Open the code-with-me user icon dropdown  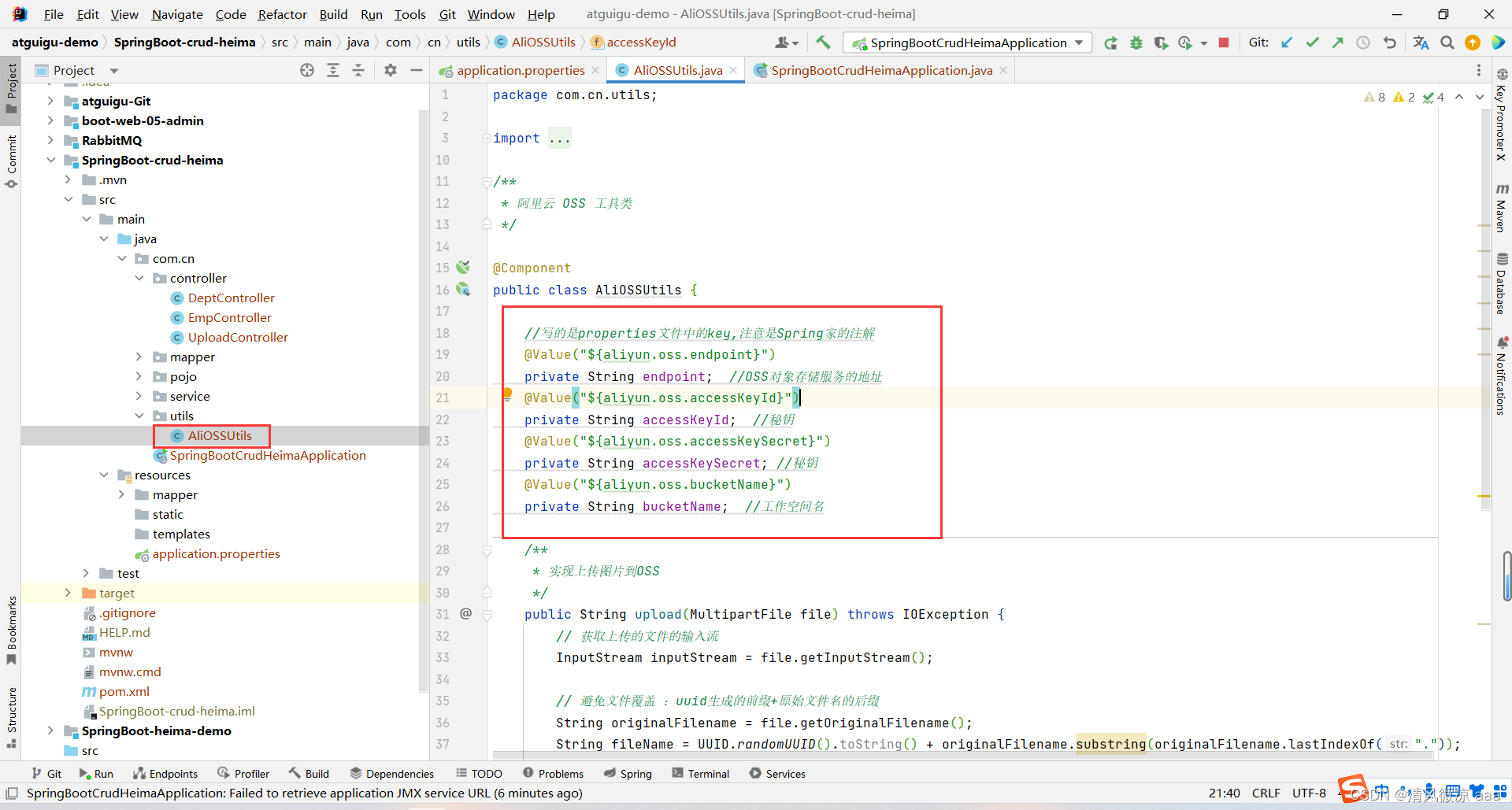point(787,43)
